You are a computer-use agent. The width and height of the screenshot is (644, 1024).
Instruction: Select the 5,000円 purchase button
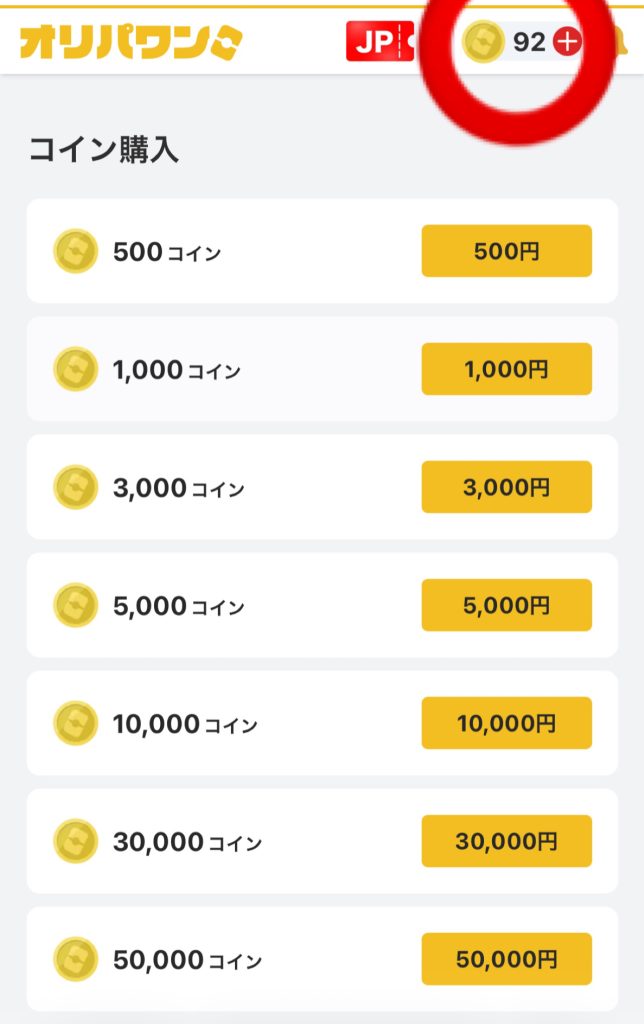506,605
